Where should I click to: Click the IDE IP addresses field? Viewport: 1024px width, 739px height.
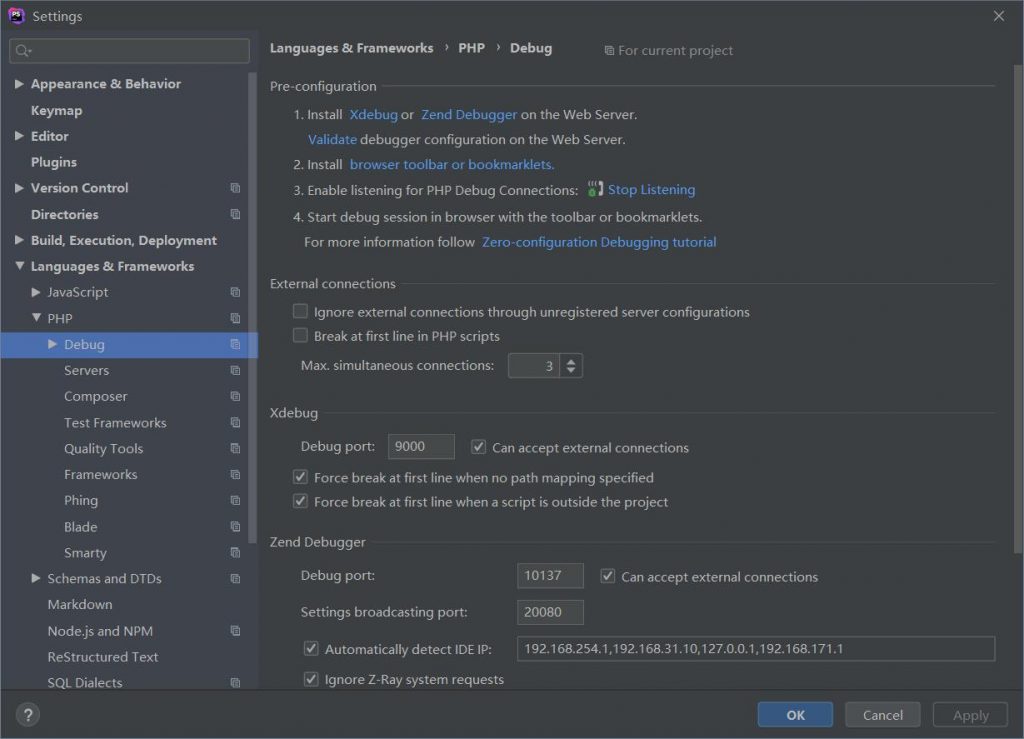[x=756, y=649]
